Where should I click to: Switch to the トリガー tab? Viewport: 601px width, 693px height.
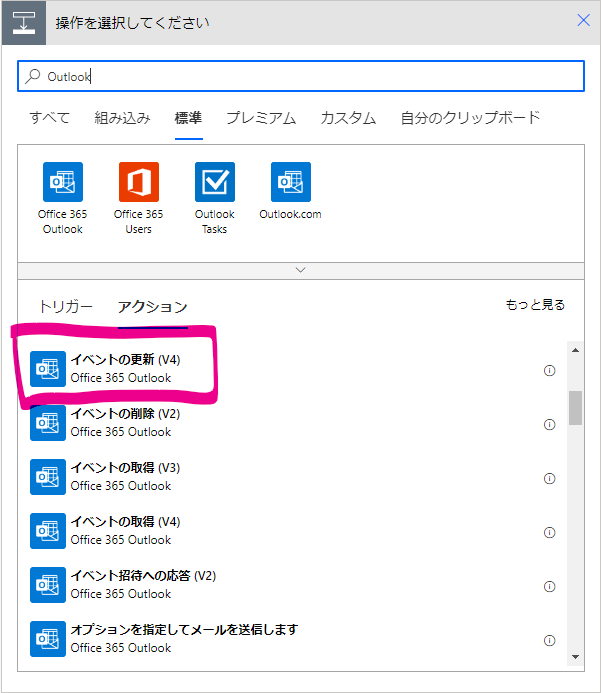tap(65, 306)
